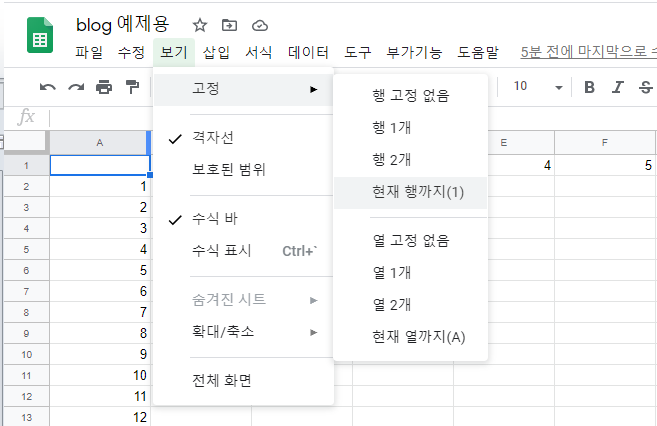
Task: Click row 1 cell containing 4
Action: pyautogui.click(x=521, y=165)
